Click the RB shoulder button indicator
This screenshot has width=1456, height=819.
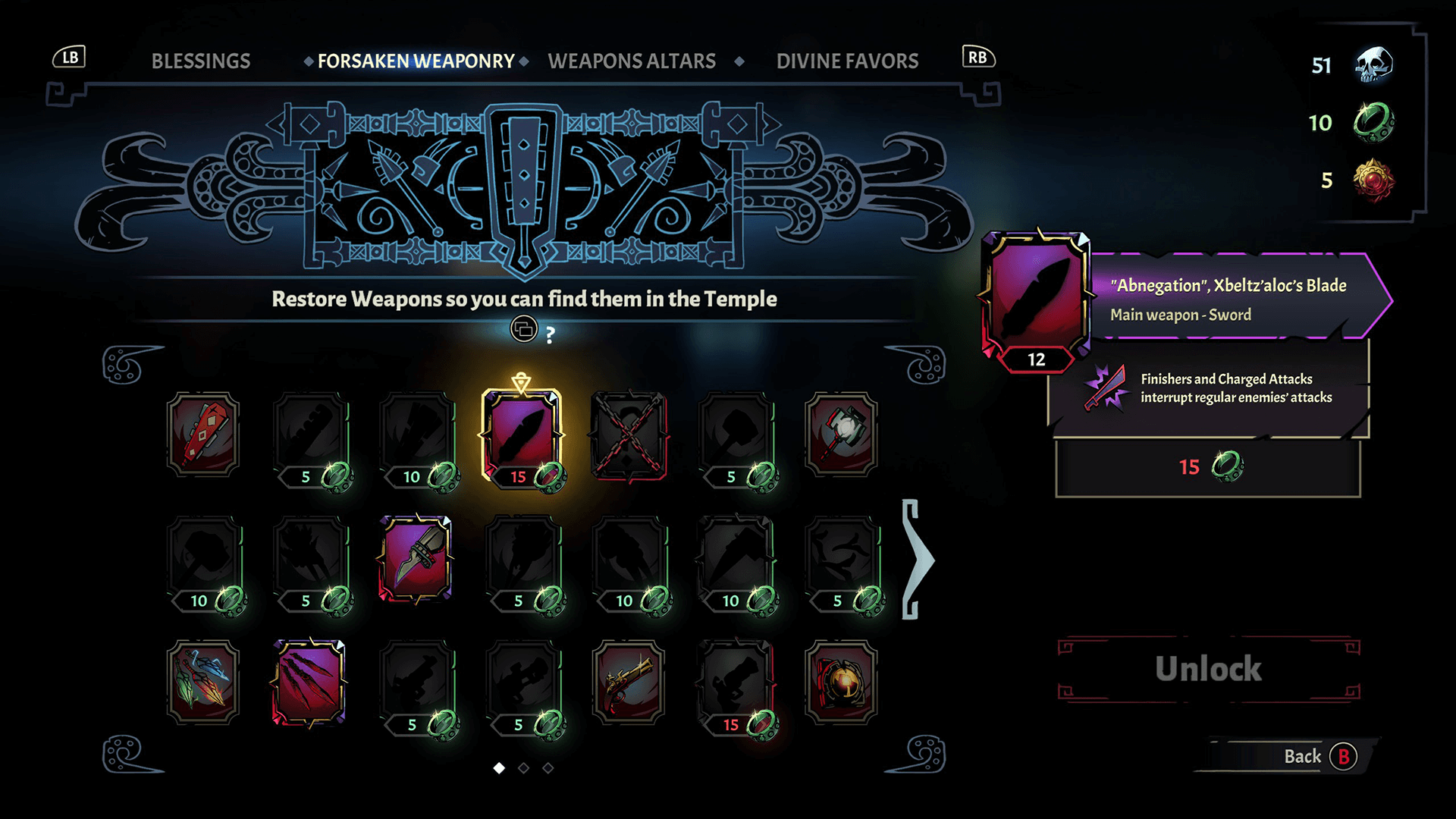978,57
